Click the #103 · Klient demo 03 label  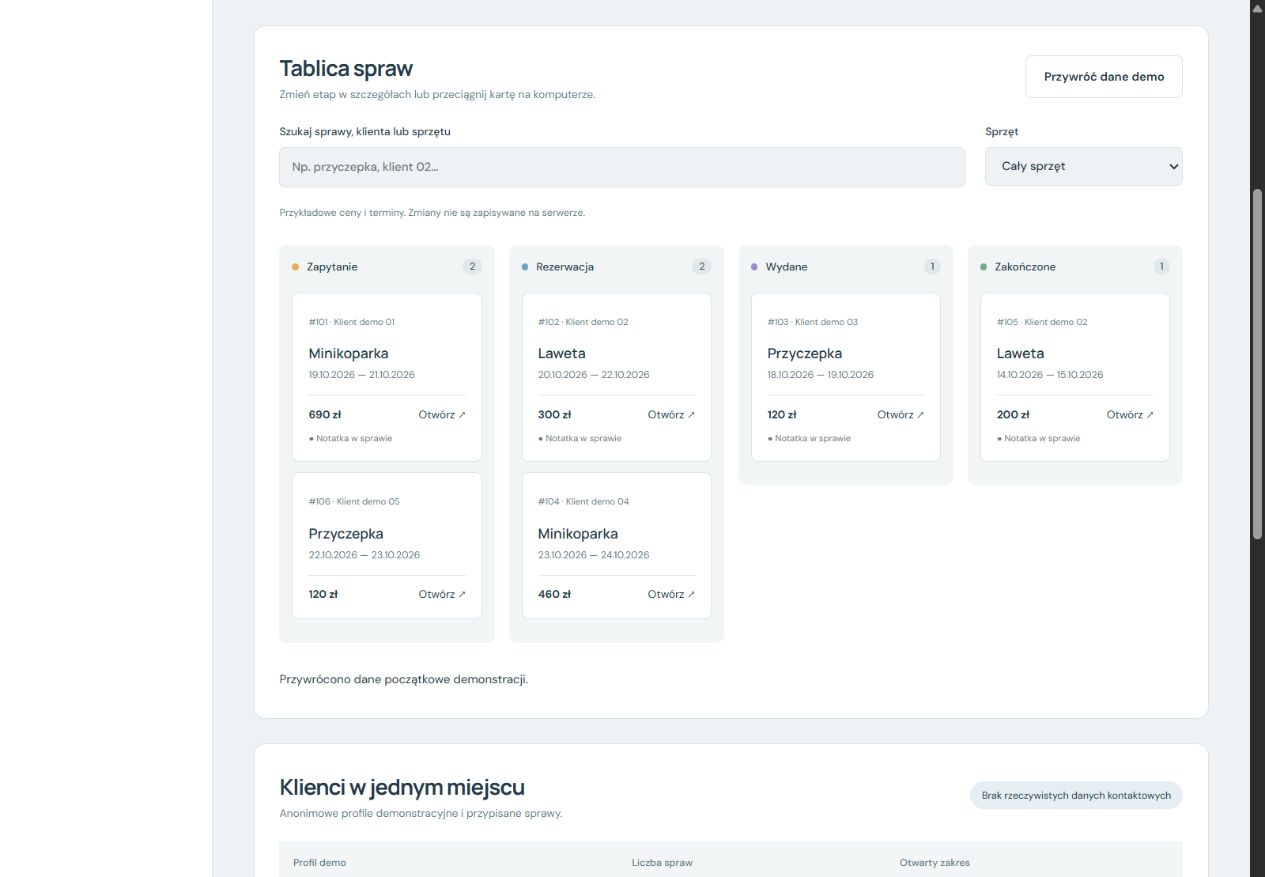coord(813,322)
